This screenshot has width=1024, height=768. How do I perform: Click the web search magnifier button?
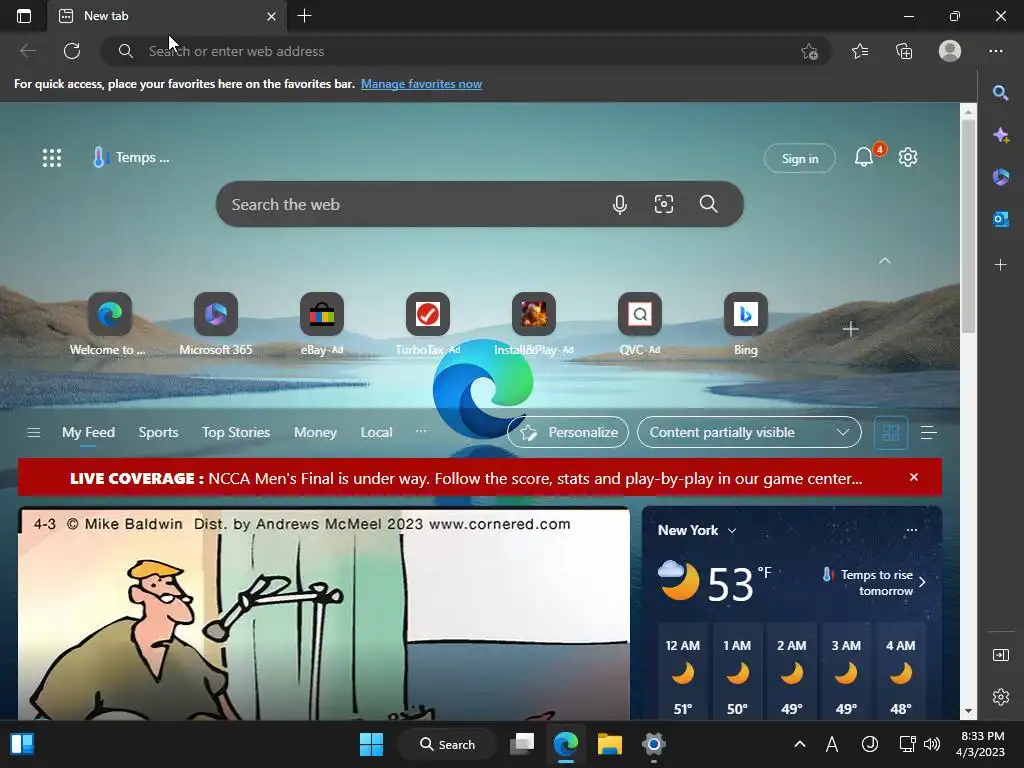click(709, 204)
